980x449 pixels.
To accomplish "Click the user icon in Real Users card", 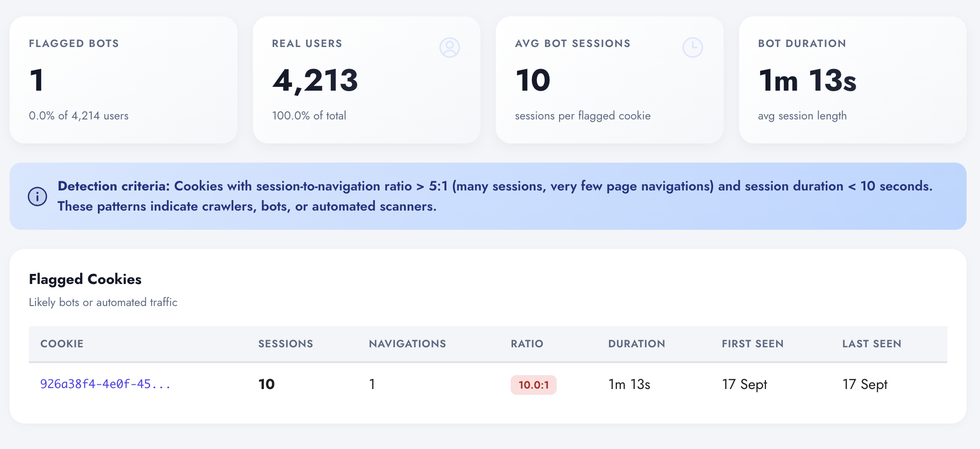I will tap(449, 48).
